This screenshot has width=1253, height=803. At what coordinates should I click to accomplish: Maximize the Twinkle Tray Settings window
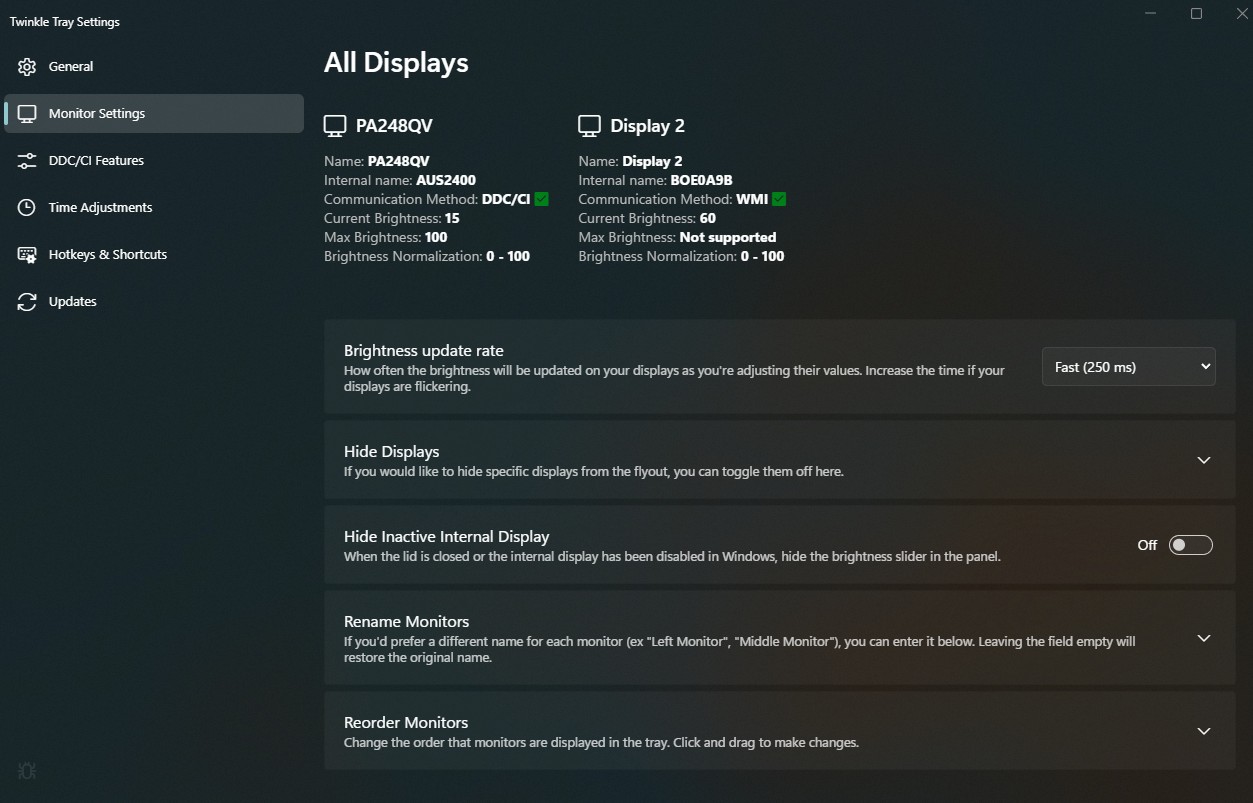coord(1196,14)
